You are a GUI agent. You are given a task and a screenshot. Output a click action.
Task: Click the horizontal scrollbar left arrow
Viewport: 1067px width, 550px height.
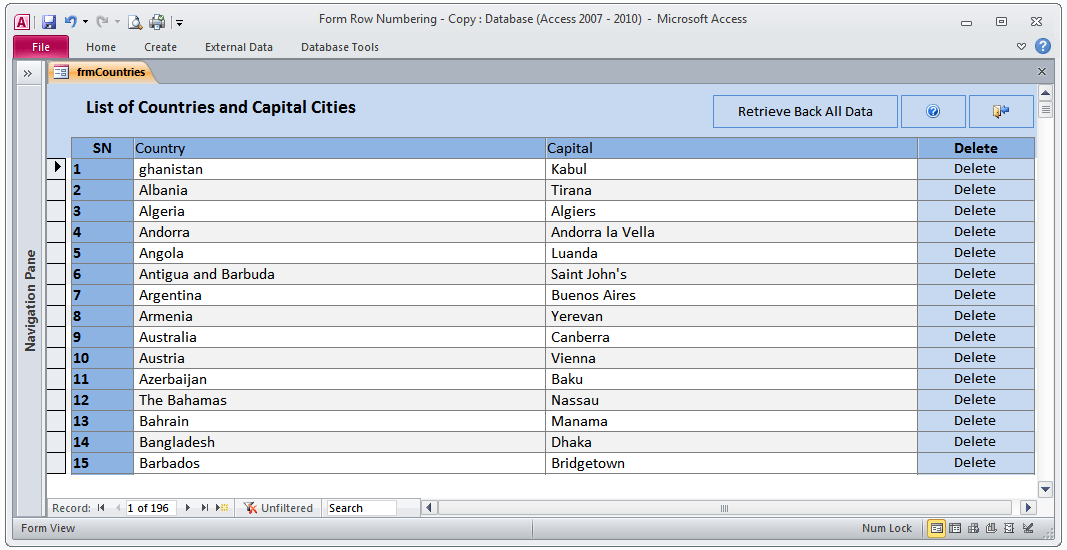[x=429, y=508]
